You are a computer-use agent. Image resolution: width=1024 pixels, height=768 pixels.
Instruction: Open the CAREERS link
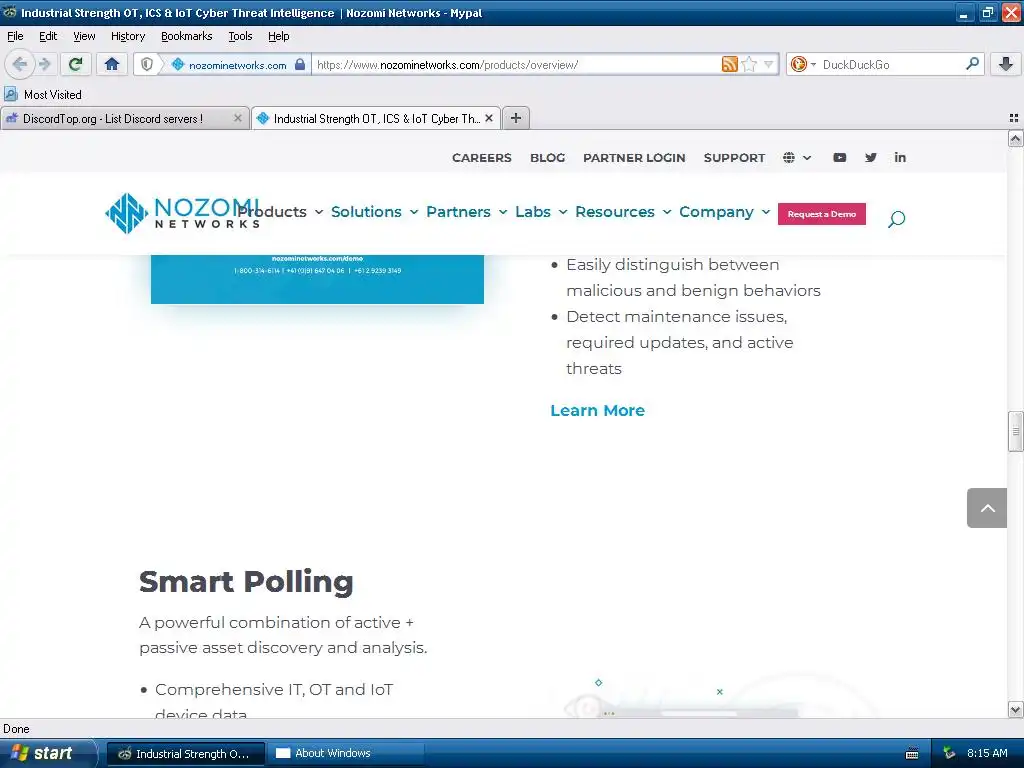(481, 157)
